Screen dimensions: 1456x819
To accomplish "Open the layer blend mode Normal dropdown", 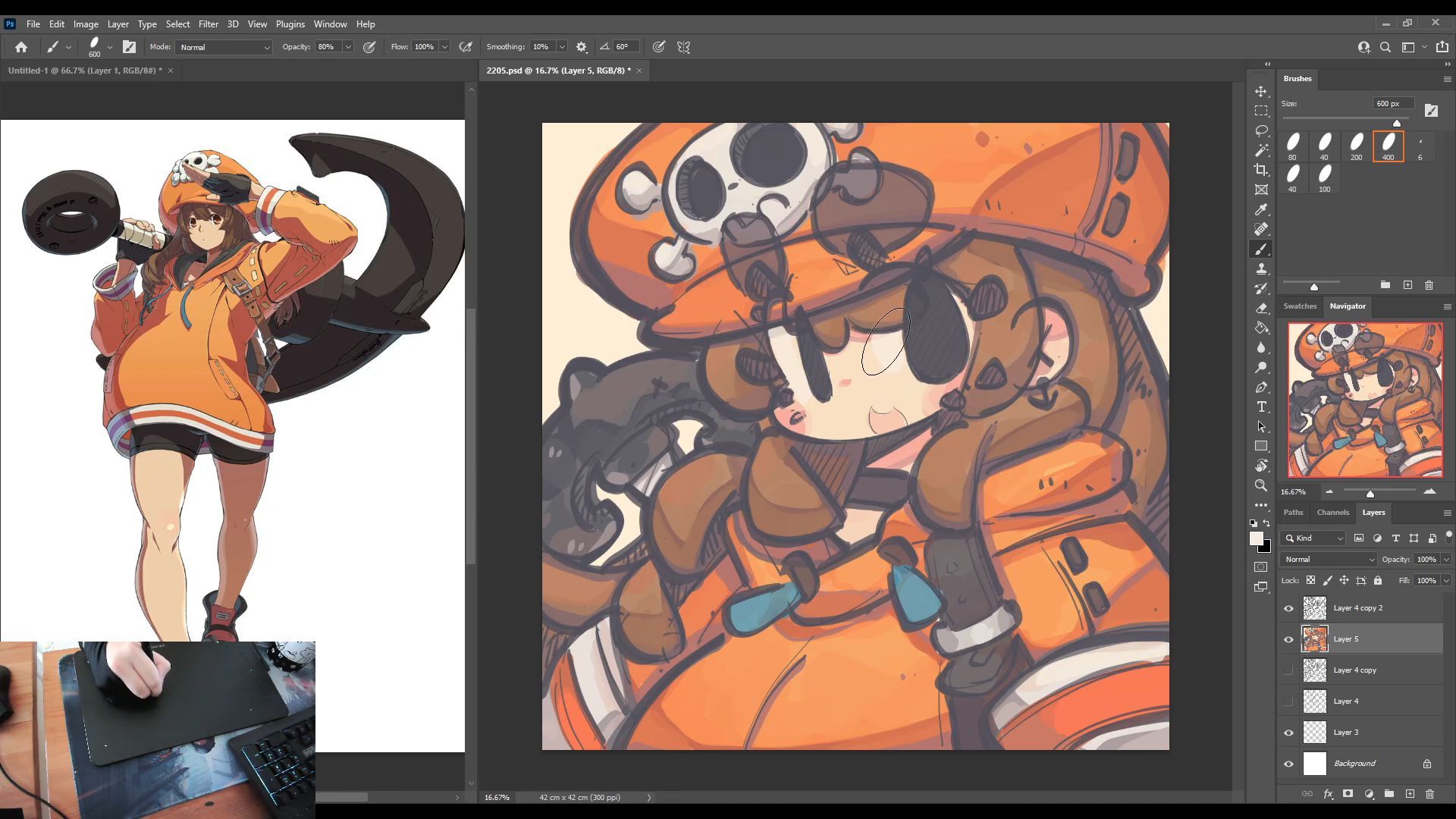I will pyautogui.click(x=1329, y=560).
